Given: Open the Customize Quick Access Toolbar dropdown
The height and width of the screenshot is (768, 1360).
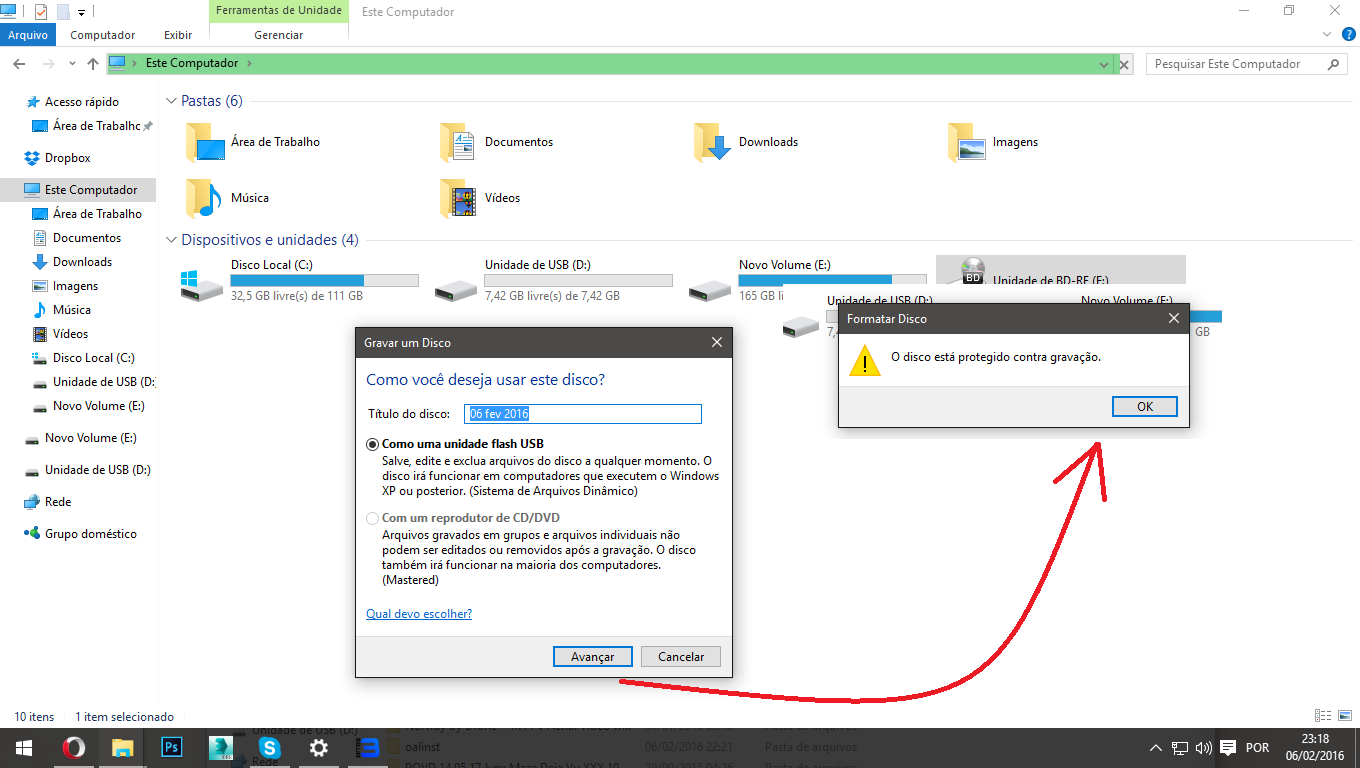Looking at the screenshot, I should coord(81,13).
